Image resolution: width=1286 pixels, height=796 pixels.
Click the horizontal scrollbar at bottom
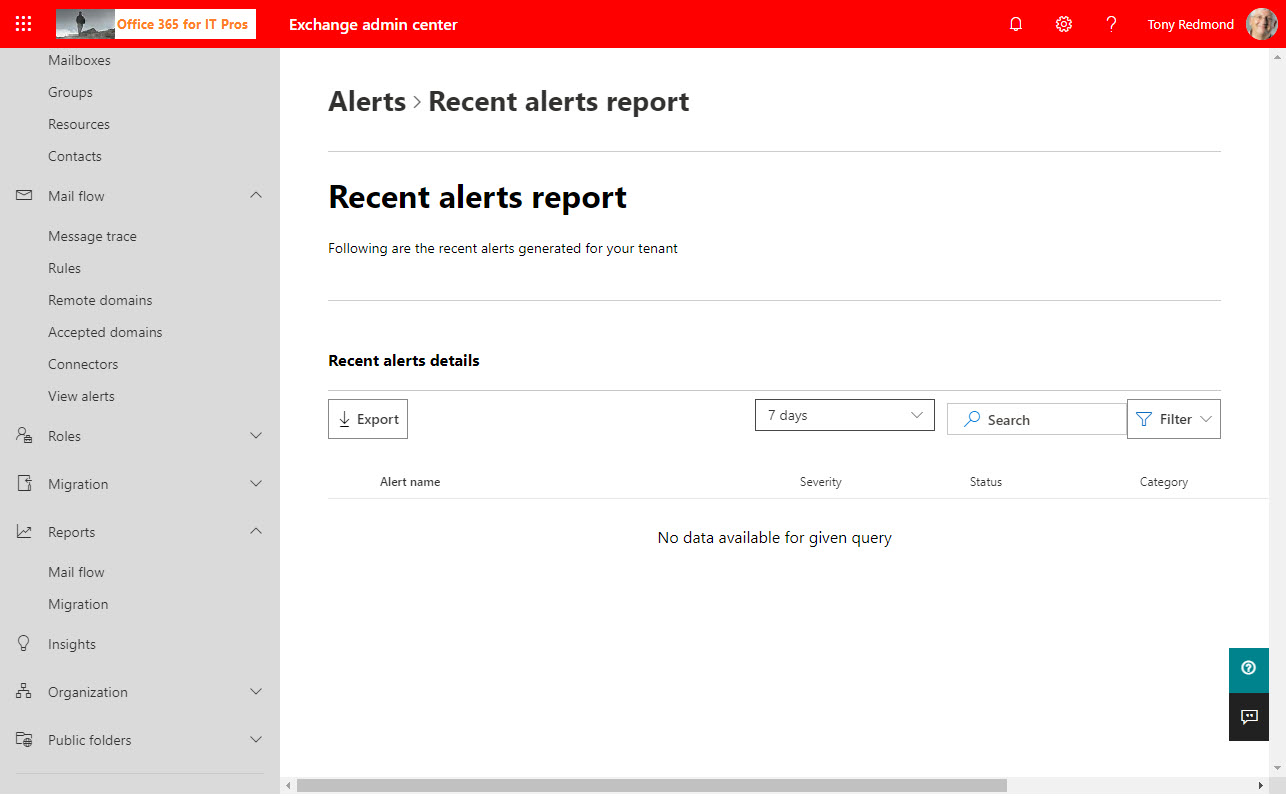pyautogui.click(x=651, y=786)
